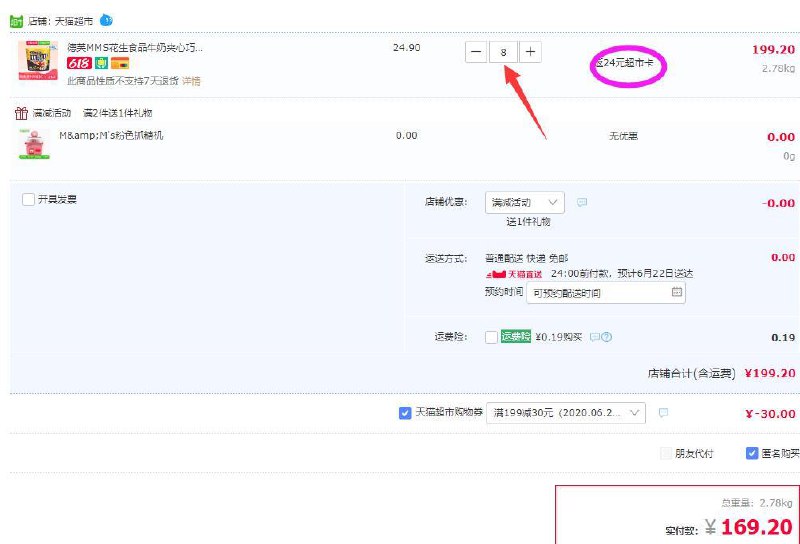Uncheck the 天猫超市购物券 checkbox
The image size is (800, 544).
[405, 413]
